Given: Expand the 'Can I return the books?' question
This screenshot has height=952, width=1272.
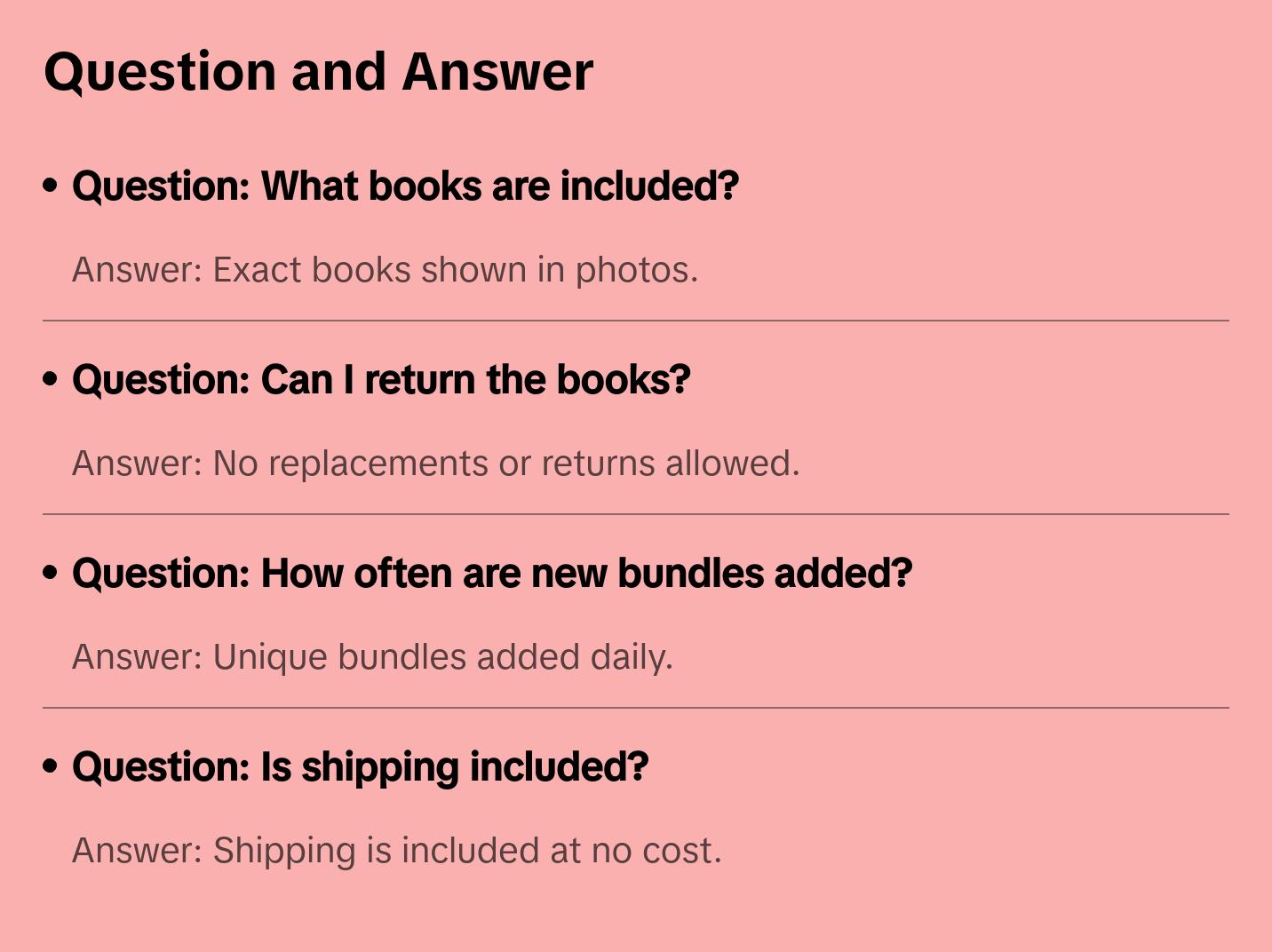Looking at the screenshot, I should [x=381, y=379].
